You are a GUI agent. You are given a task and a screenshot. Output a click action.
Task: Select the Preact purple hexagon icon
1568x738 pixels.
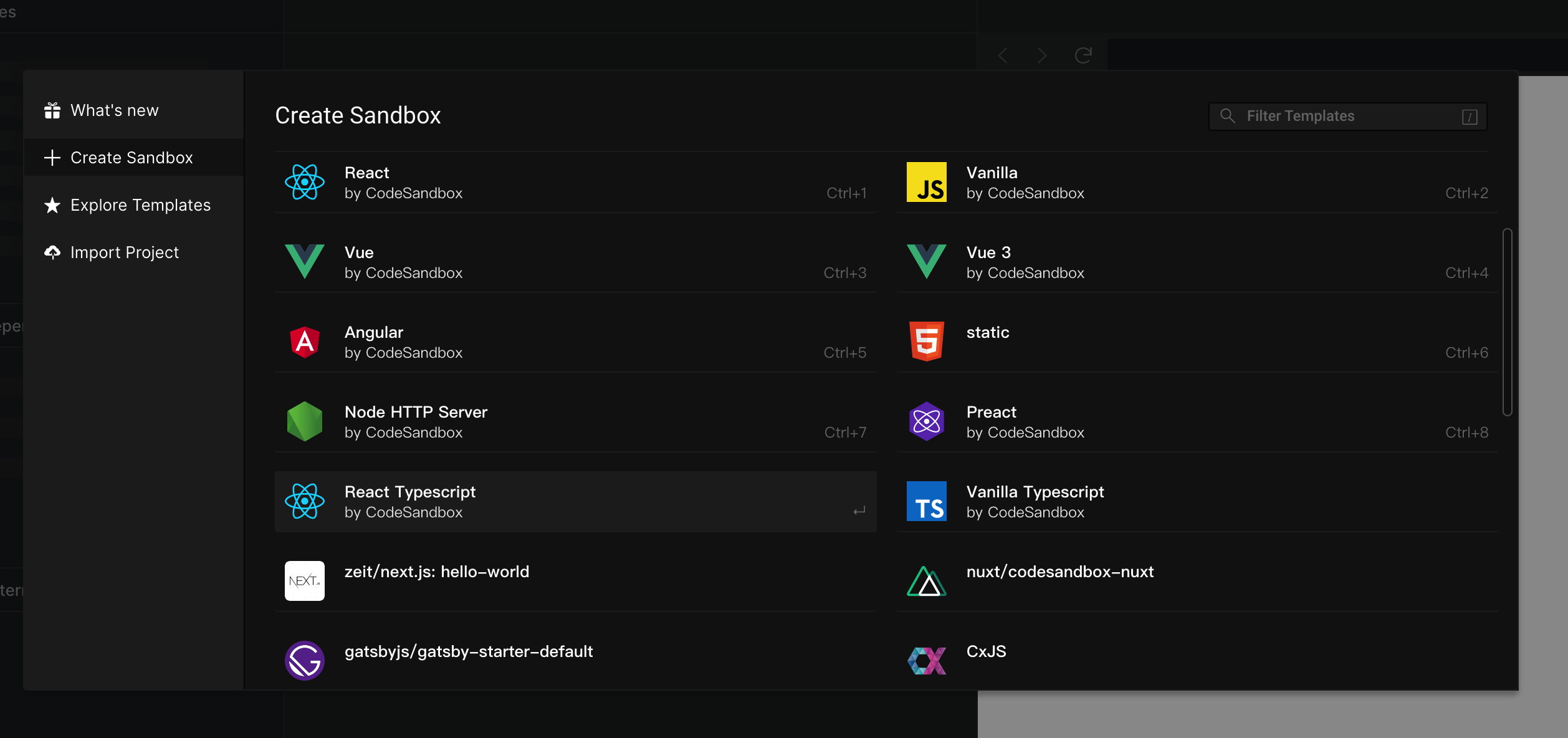(x=926, y=421)
